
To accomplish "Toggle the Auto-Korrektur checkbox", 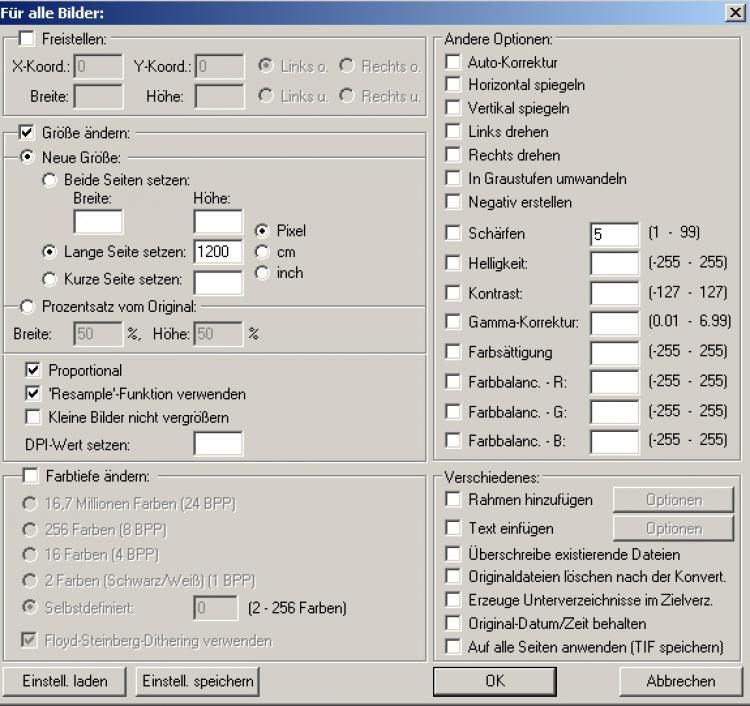I will pos(453,62).
